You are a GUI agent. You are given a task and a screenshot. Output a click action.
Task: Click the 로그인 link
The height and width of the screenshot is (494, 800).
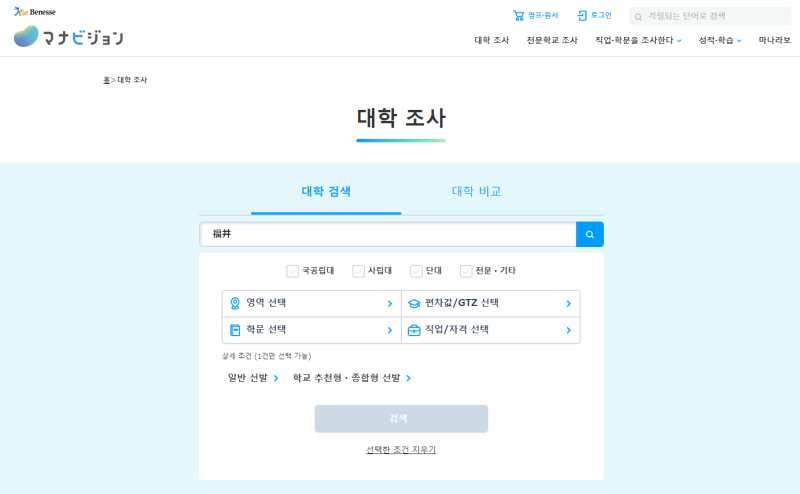[x=601, y=16]
